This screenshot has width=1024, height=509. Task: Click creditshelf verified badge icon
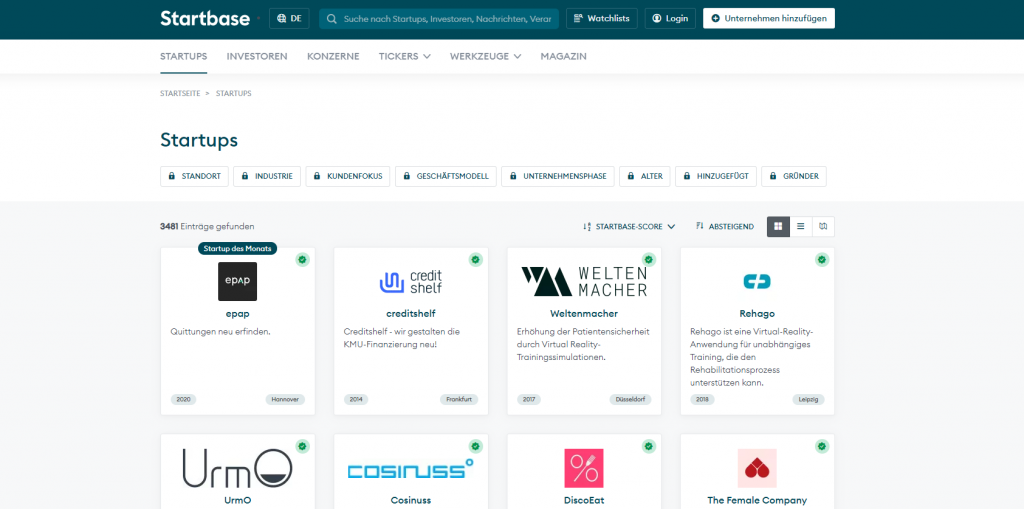point(475,260)
